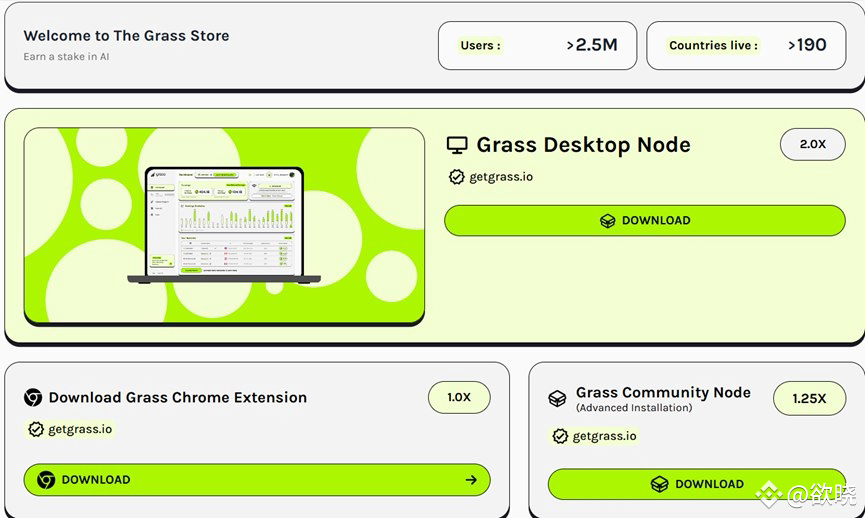
Task: Click the laptop dashboard preview image
Action: [224, 226]
